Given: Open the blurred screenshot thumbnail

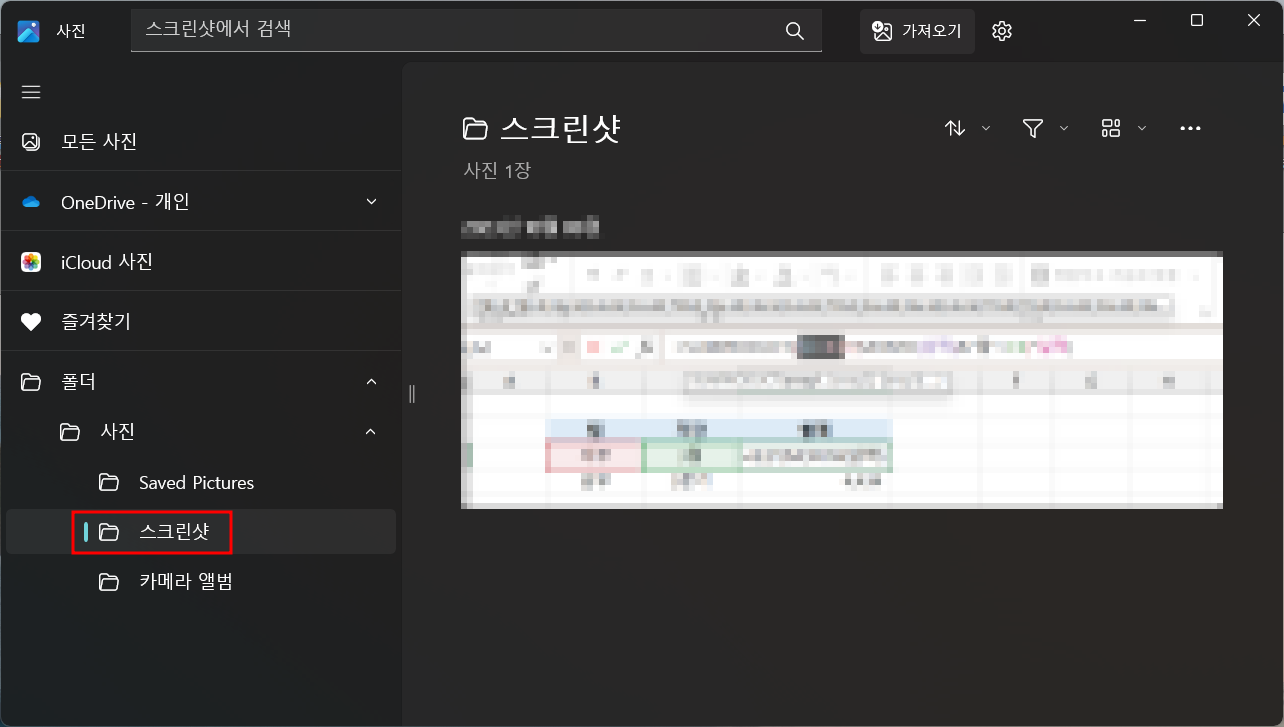Looking at the screenshot, I should click(x=841, y=380).
